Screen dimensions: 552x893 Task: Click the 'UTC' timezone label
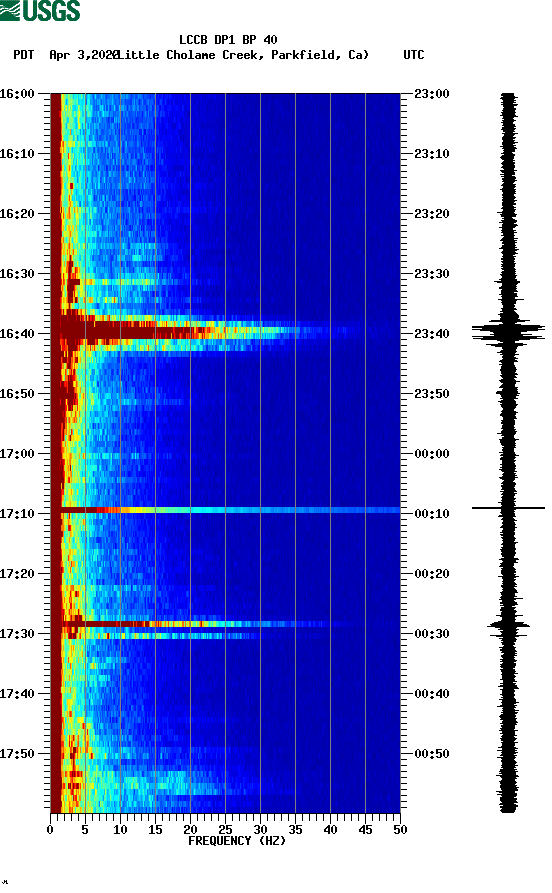(x=414, y=55)
